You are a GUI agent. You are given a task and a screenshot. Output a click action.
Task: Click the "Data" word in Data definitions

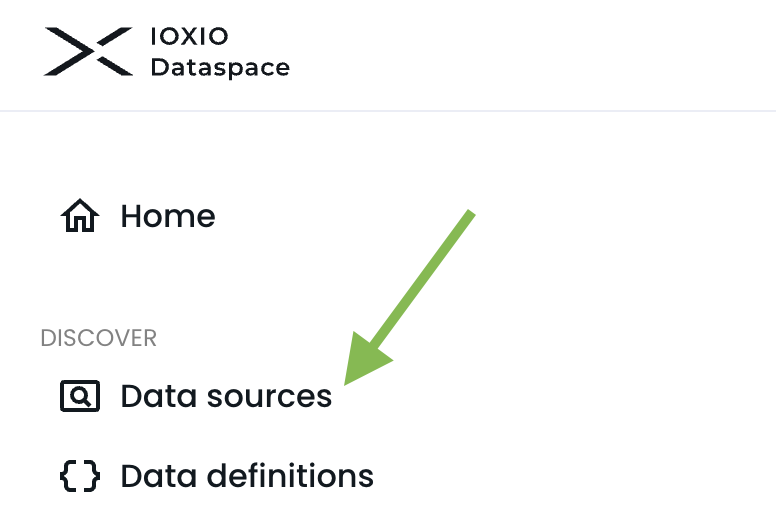point(157,476)
